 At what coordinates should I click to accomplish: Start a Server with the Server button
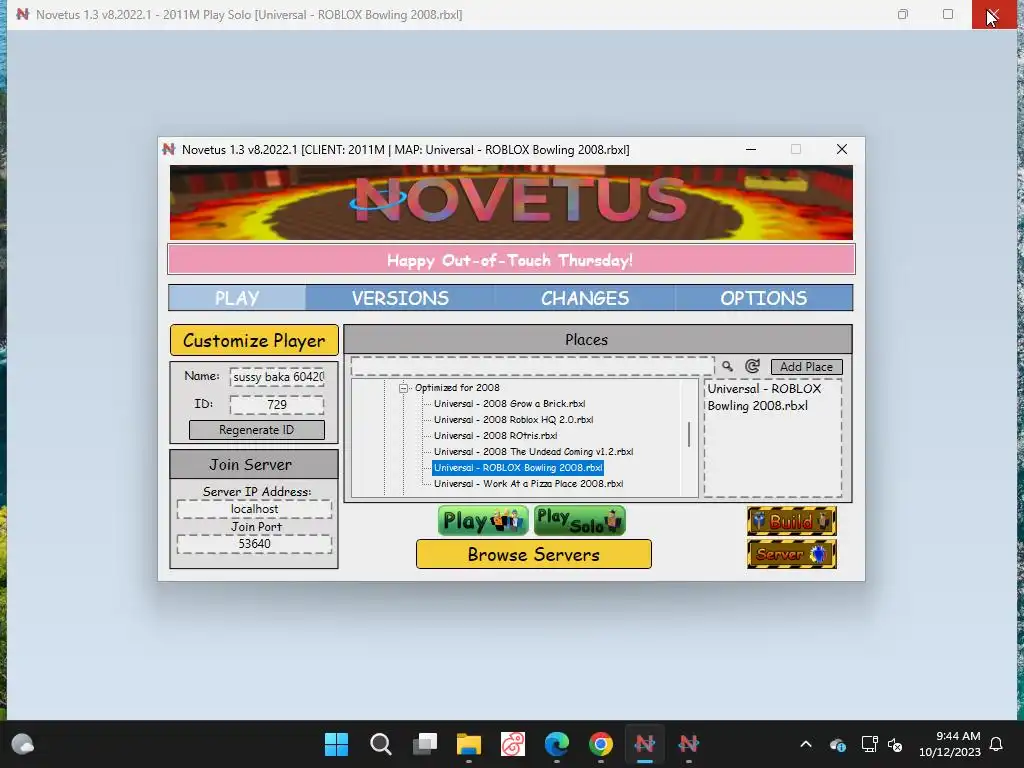tap(792, 554)
